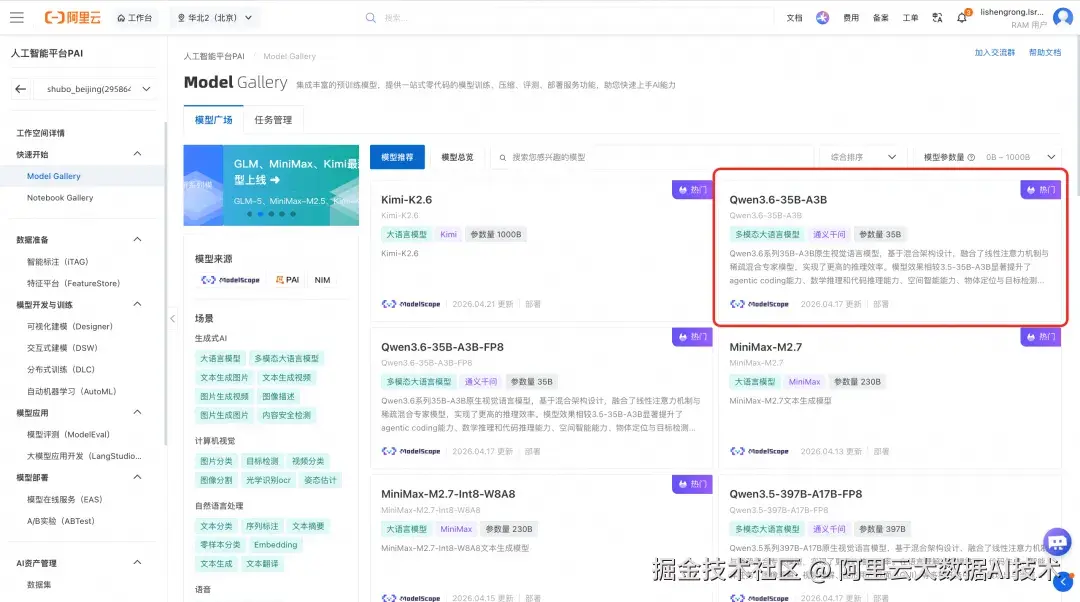Select the 模型总览 tab
This screenshot has height=602, width=1080.
pos(457,157)
